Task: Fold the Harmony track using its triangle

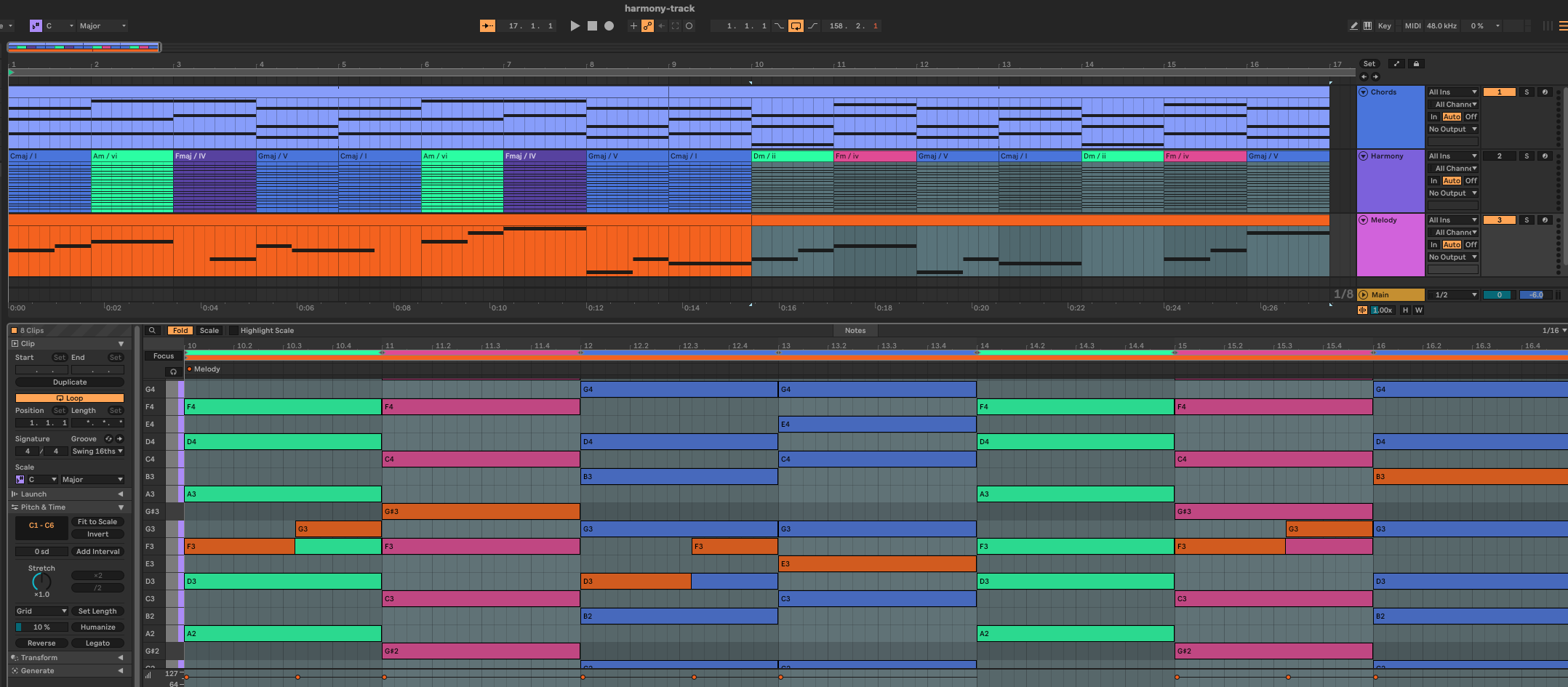Action: pos(1364,156)
